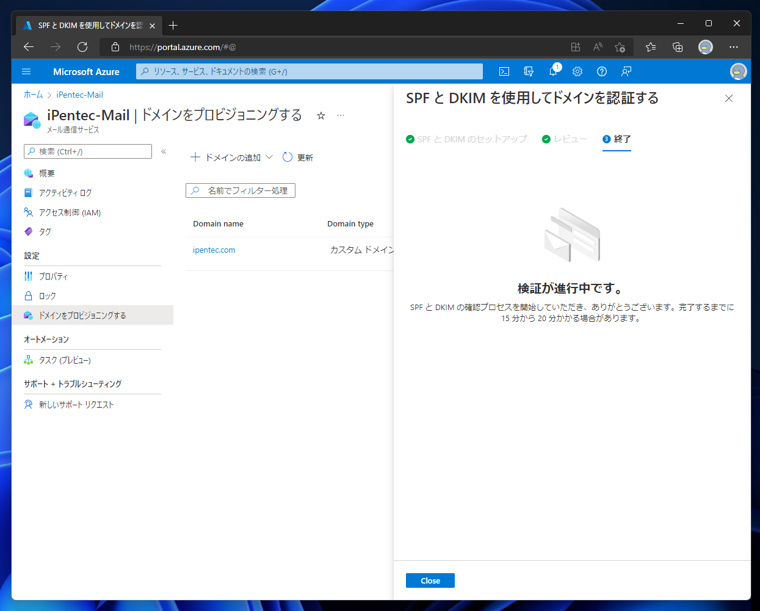Open the browser settings and more menu

tap(733, 47)
